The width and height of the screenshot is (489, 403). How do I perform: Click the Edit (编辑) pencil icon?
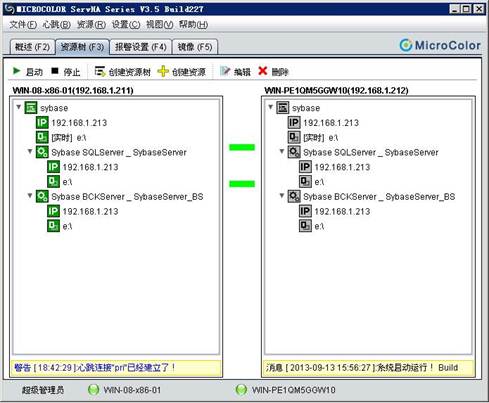click(x=225, y=71)
